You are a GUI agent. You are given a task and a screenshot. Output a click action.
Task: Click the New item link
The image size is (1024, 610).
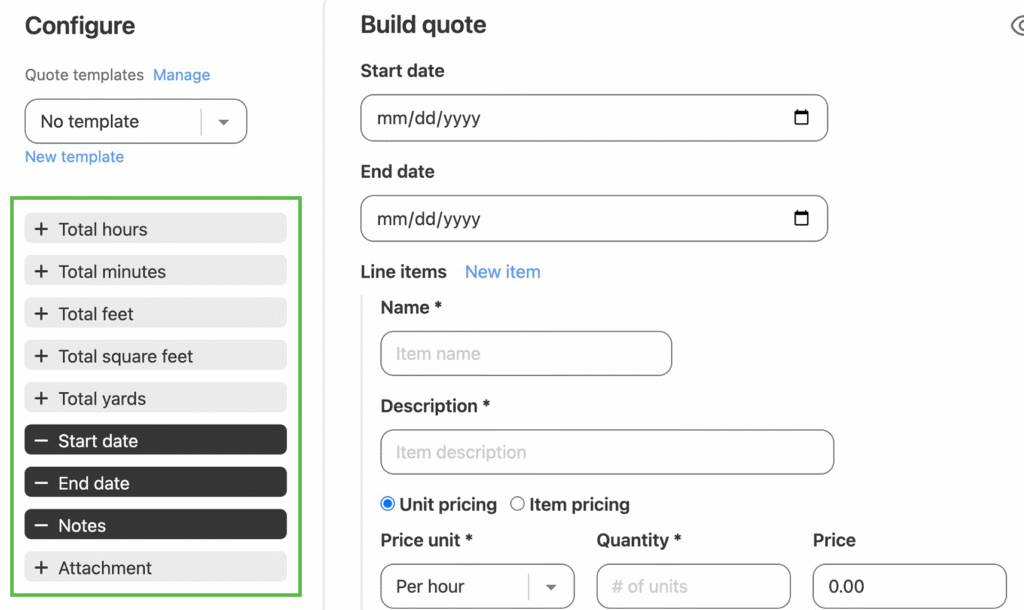pyautogui.click(x=502, y=272)
